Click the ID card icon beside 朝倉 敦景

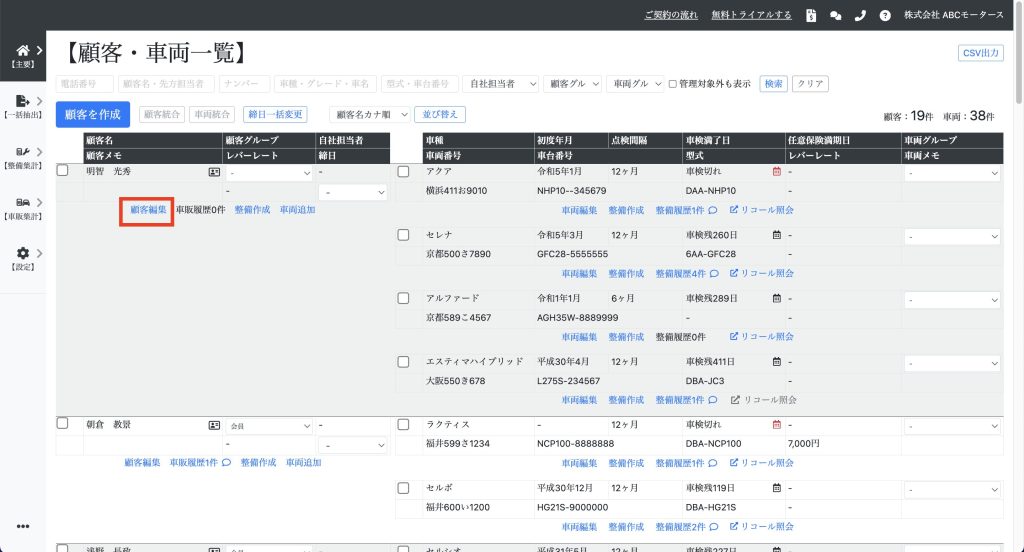tap(214, 425)
